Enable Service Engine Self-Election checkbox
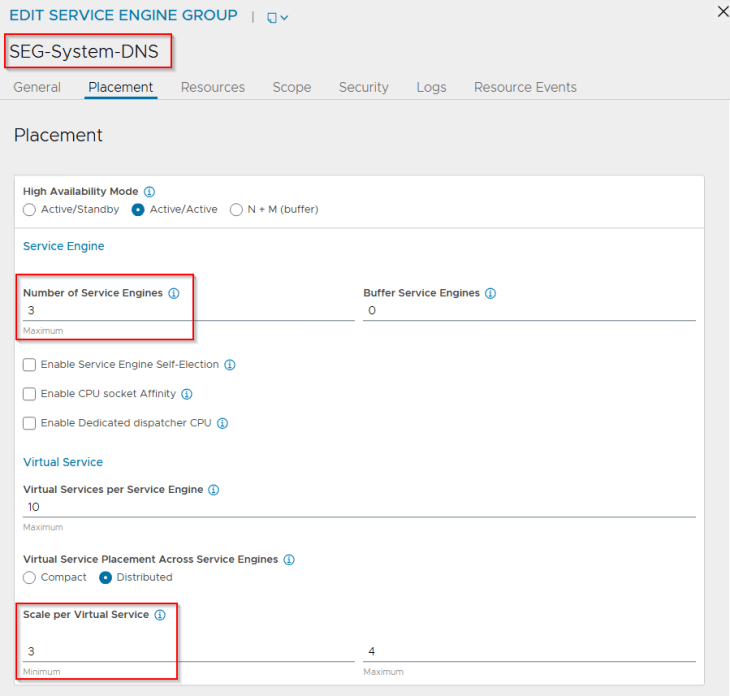 [30, 365]
